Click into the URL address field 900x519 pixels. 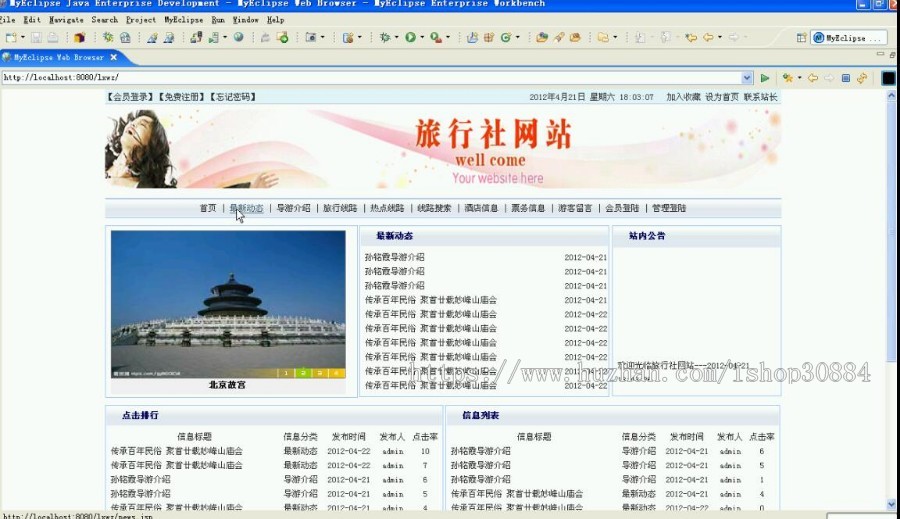pos(371,78)
